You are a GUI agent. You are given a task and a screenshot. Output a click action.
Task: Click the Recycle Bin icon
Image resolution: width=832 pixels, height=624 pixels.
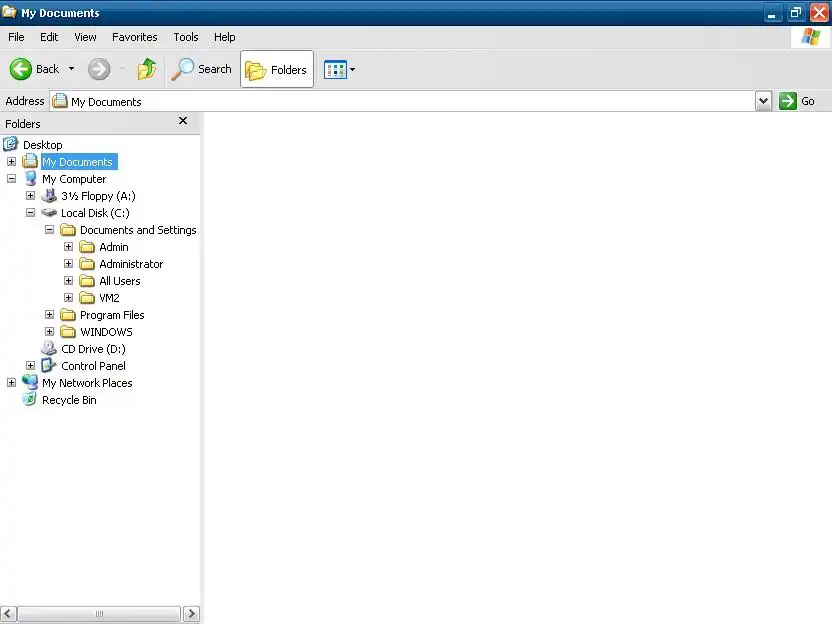pos(30,399)
